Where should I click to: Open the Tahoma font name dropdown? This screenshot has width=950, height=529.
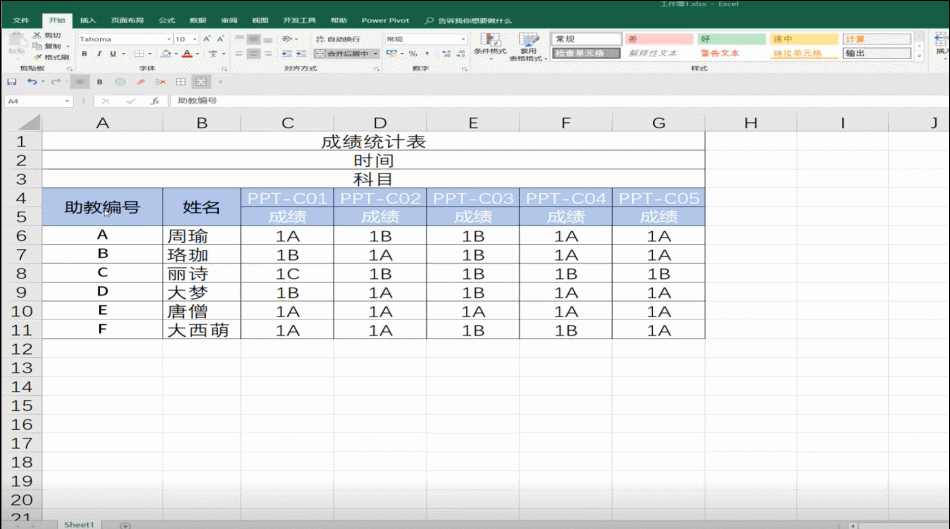pyautogui.click(x=169, y=39)
